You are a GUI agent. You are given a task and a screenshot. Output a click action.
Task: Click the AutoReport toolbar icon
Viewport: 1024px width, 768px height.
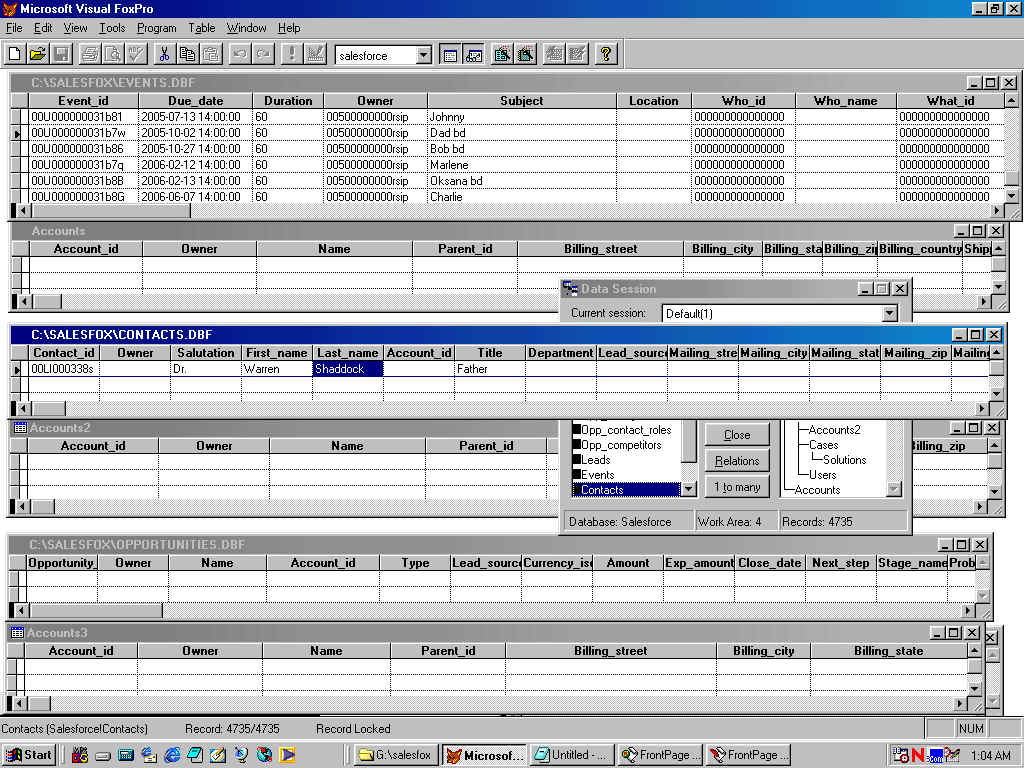pyautogui.click(x=577, y=54)
